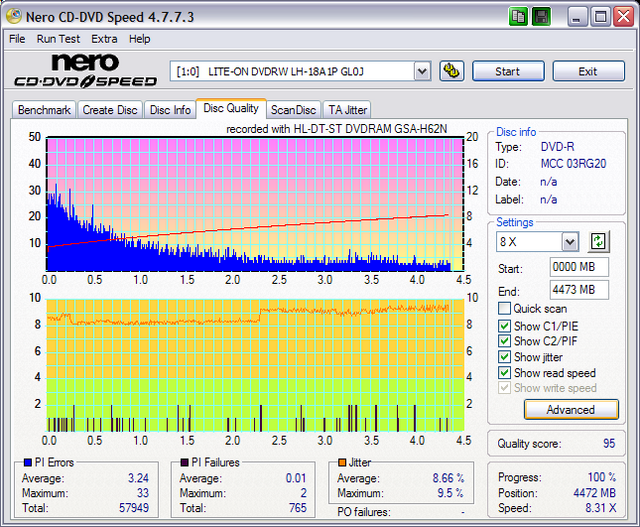Click the Quality score value 95

pyautogui.click(x=609, y=443)
